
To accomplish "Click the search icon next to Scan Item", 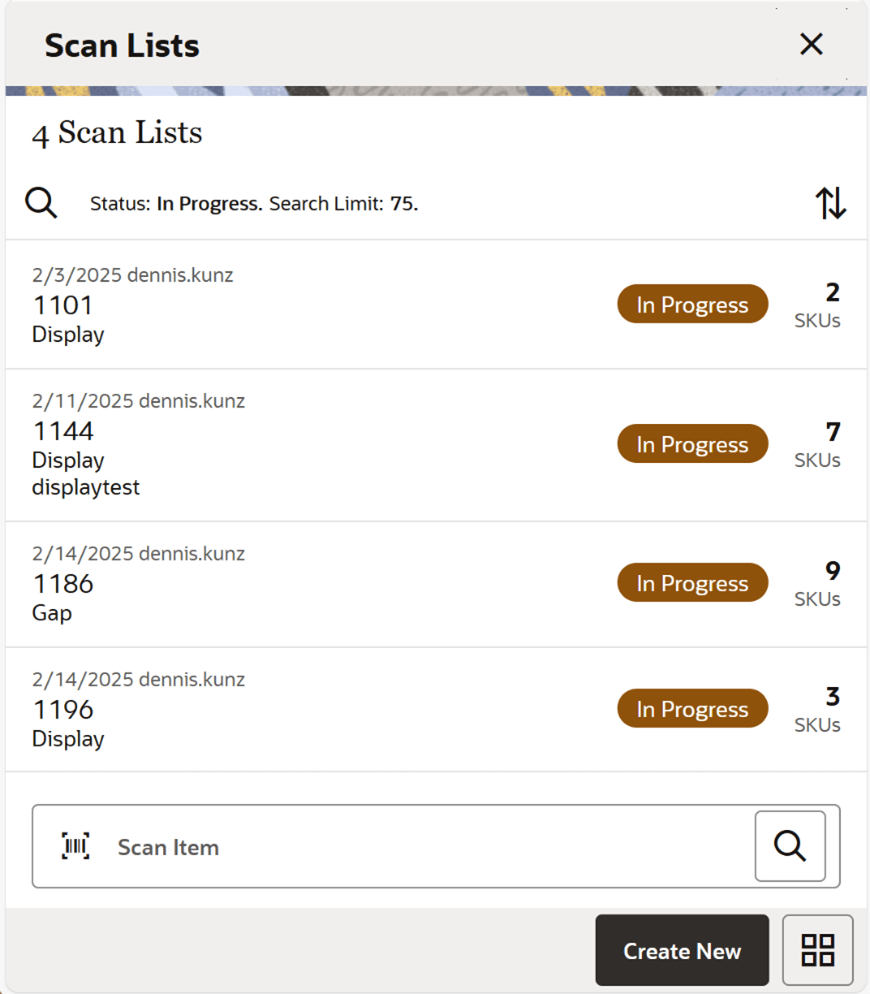I will [x=789, y=846].
